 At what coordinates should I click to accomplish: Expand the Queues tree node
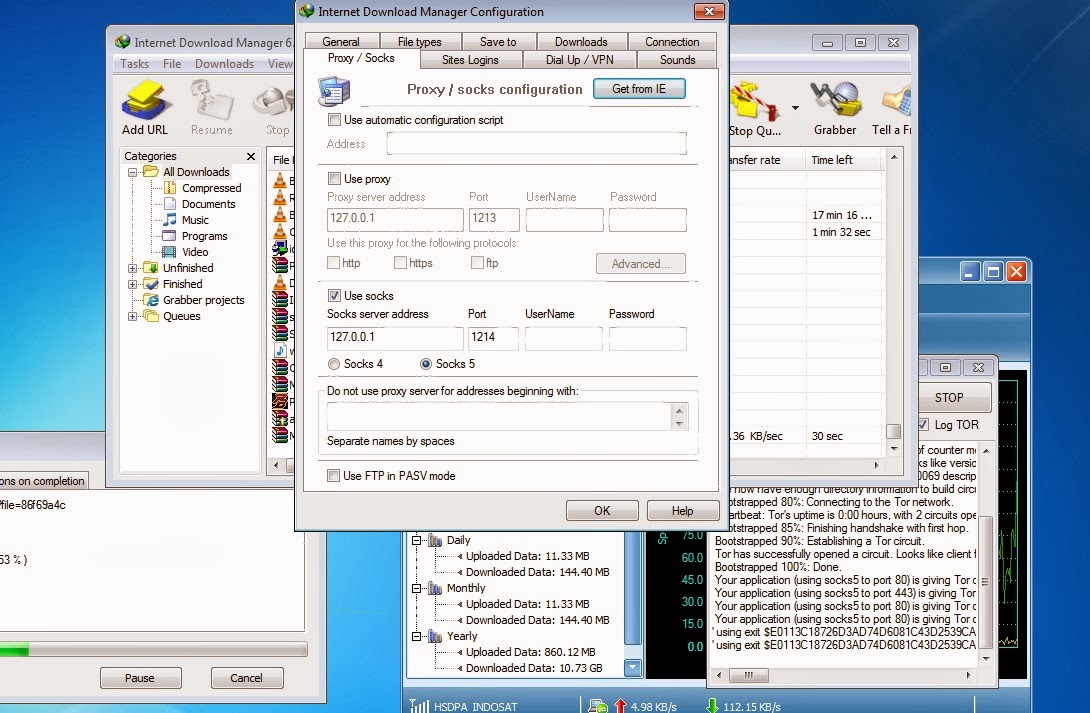coord(132,316)
